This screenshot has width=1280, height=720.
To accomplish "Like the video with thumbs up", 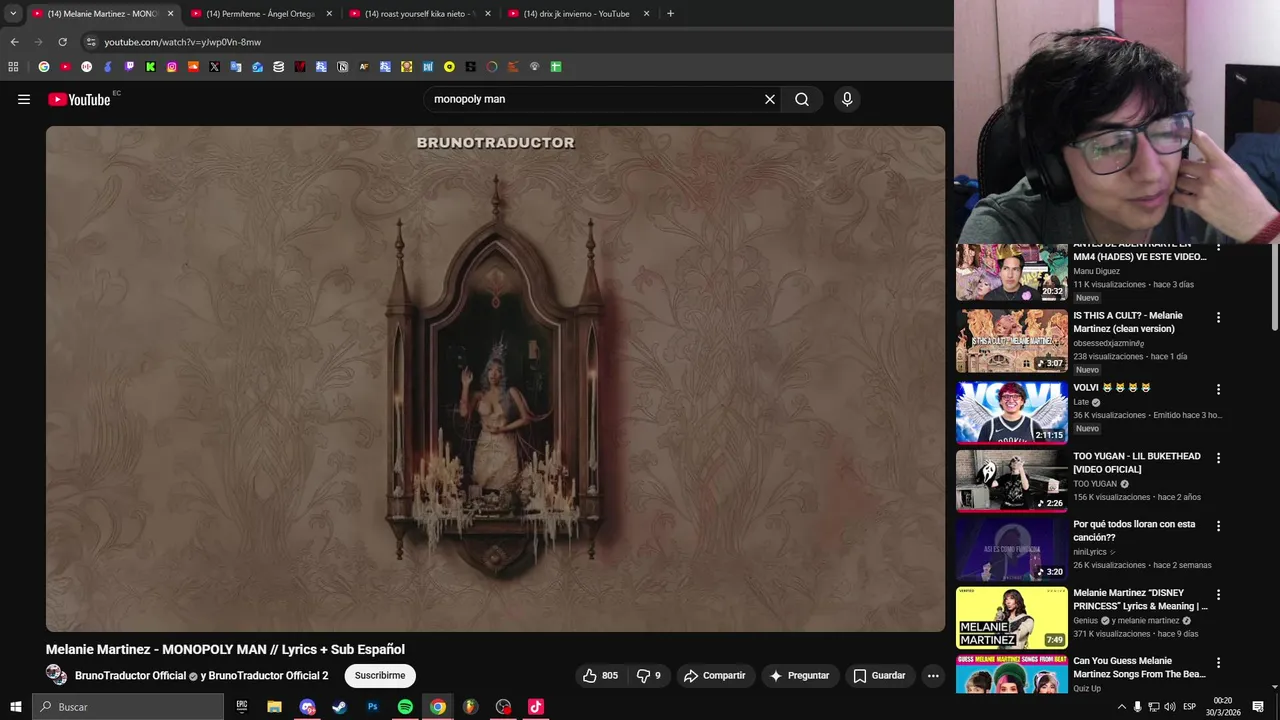I will point(600,676).
